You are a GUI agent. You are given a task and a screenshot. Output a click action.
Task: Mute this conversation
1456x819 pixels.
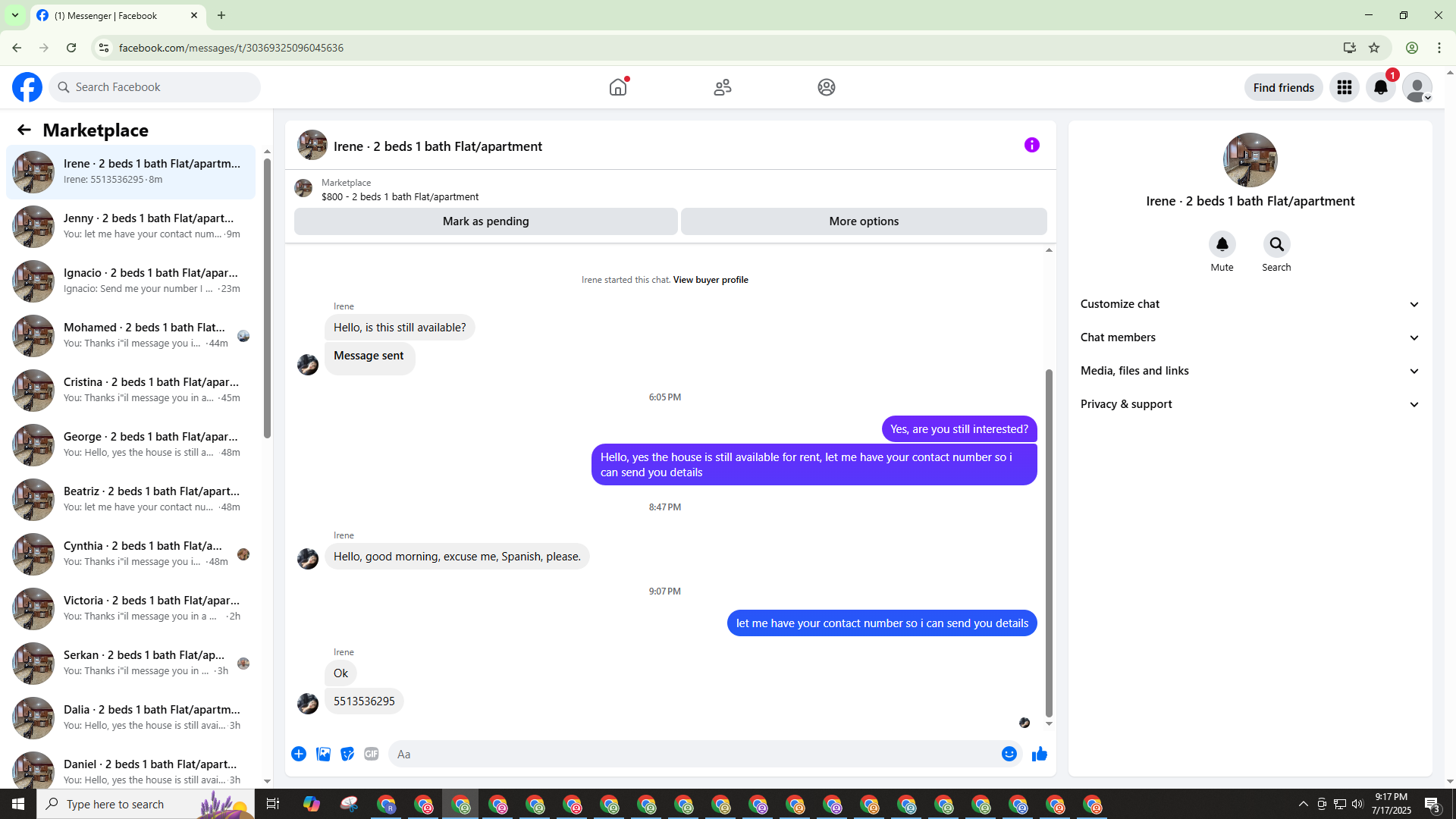pyautogui.click(x=1222, y=244)
